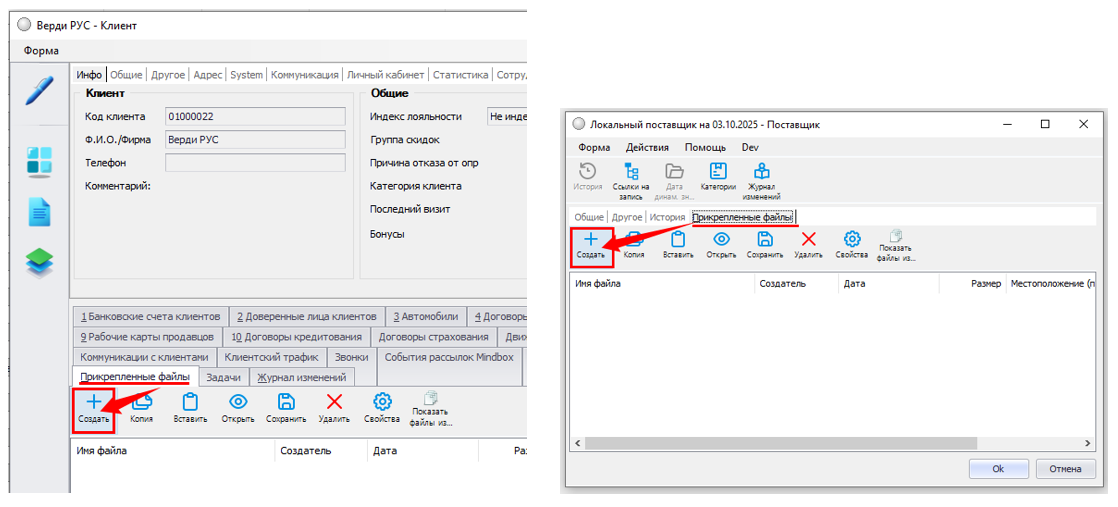The width and height of the screenshot is (1118, 507).
Task: Select the Банковские счета клиентов tab
Action: pyautogui.click(x=150, y=316)
